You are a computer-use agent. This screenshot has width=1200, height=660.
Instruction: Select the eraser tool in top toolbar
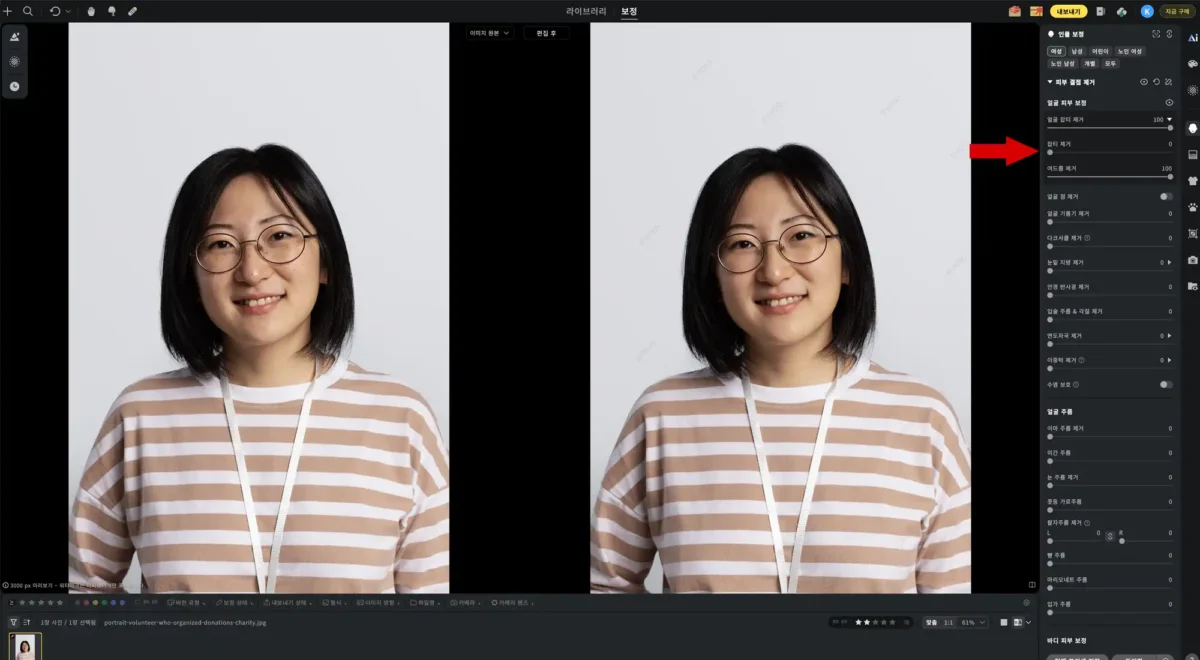click(133, 11)
